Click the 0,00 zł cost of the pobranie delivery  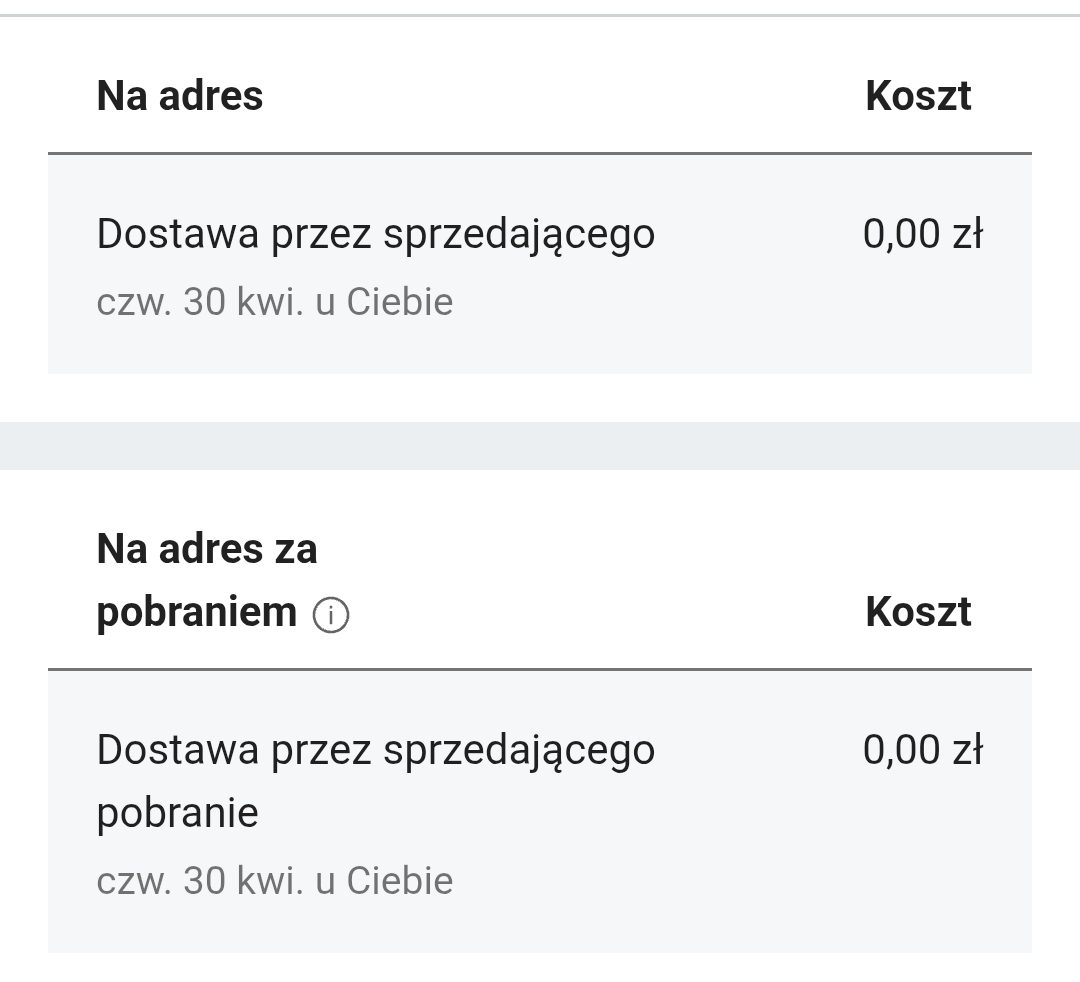922,750
